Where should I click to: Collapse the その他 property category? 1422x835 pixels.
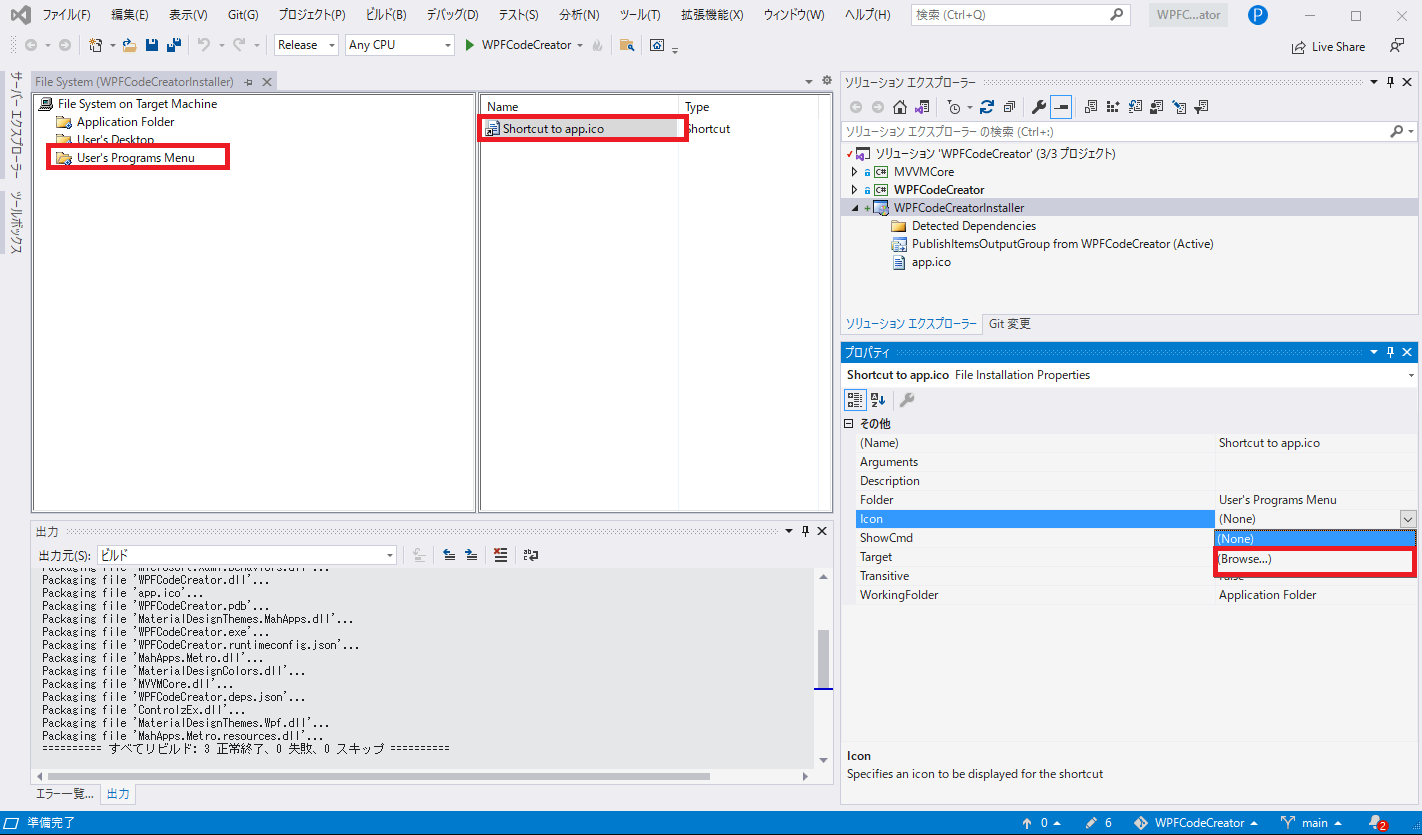(x=849, y=424)
